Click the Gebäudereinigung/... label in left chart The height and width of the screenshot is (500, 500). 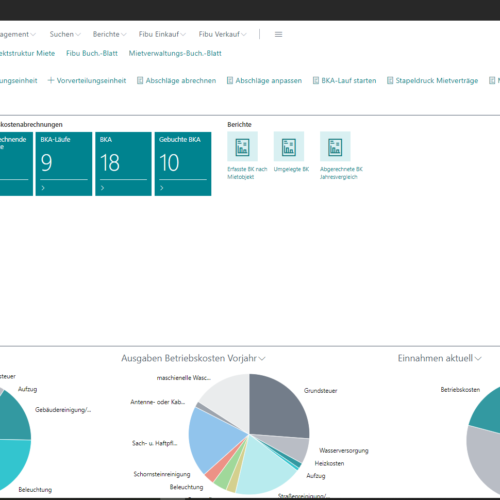pos(63,410)
